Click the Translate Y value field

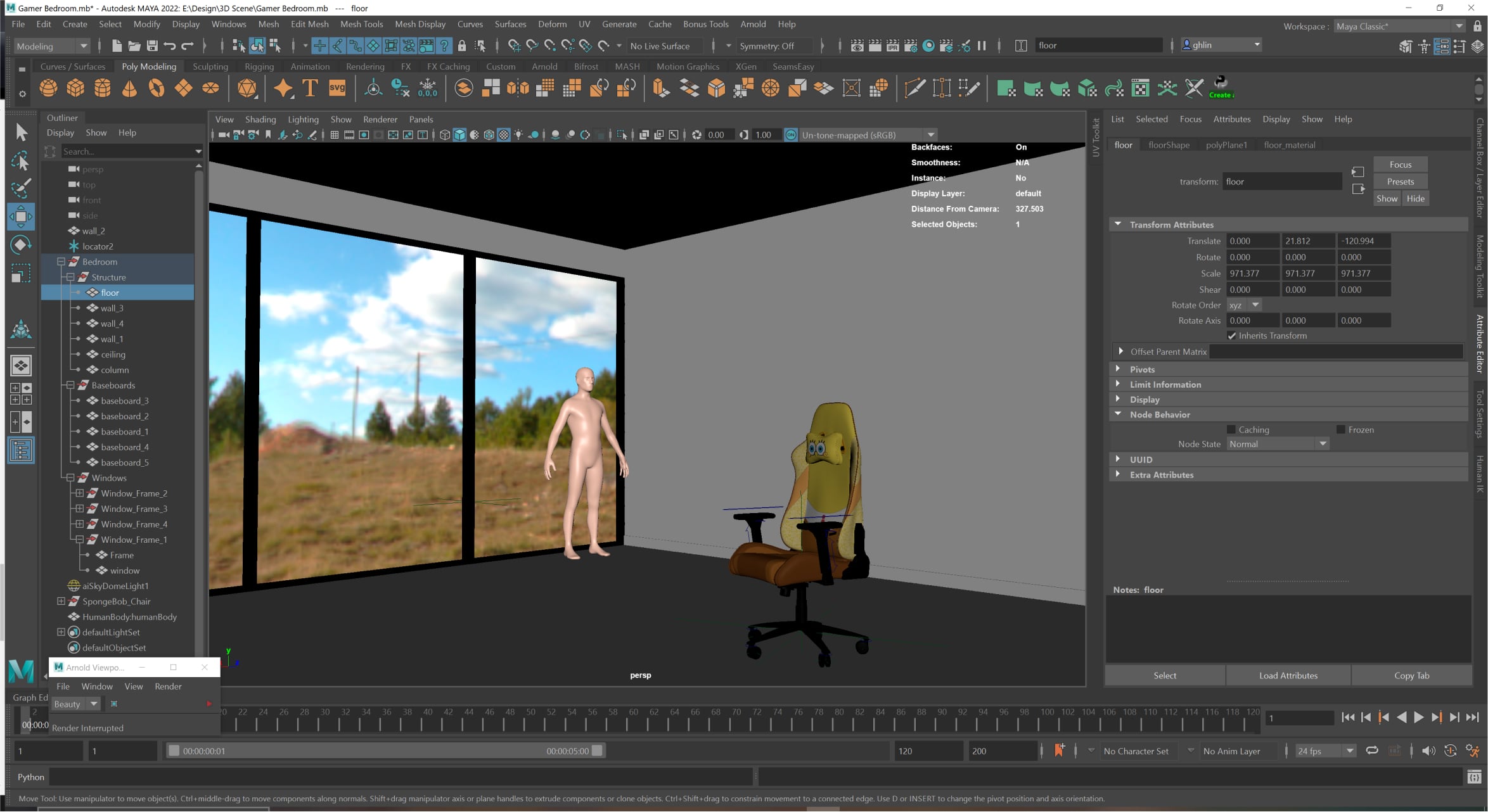(1308, 241)
